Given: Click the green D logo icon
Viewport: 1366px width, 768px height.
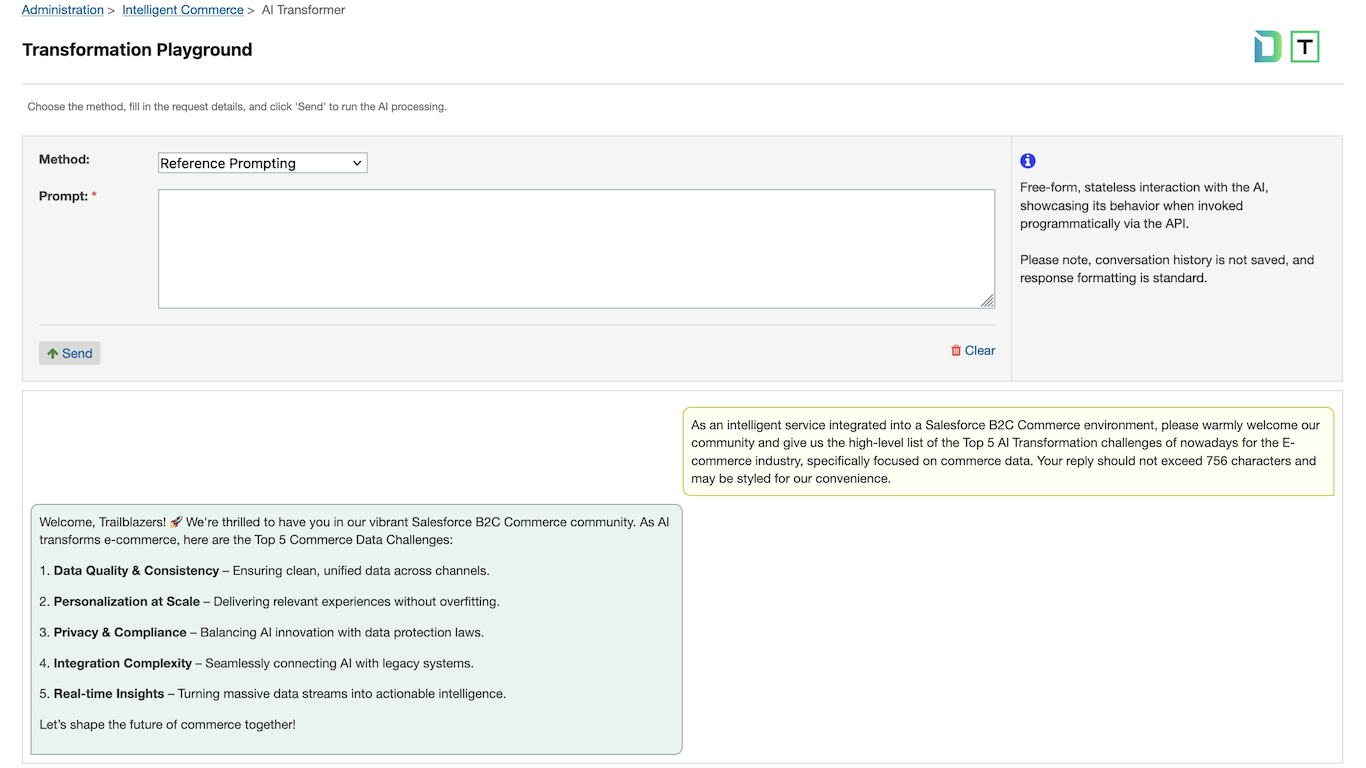Looking at the screenshot, I should pos(1268,47).
